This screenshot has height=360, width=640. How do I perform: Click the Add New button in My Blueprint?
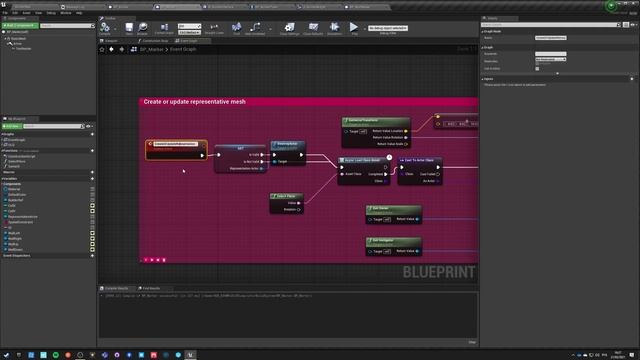click(x=11, y=126)
